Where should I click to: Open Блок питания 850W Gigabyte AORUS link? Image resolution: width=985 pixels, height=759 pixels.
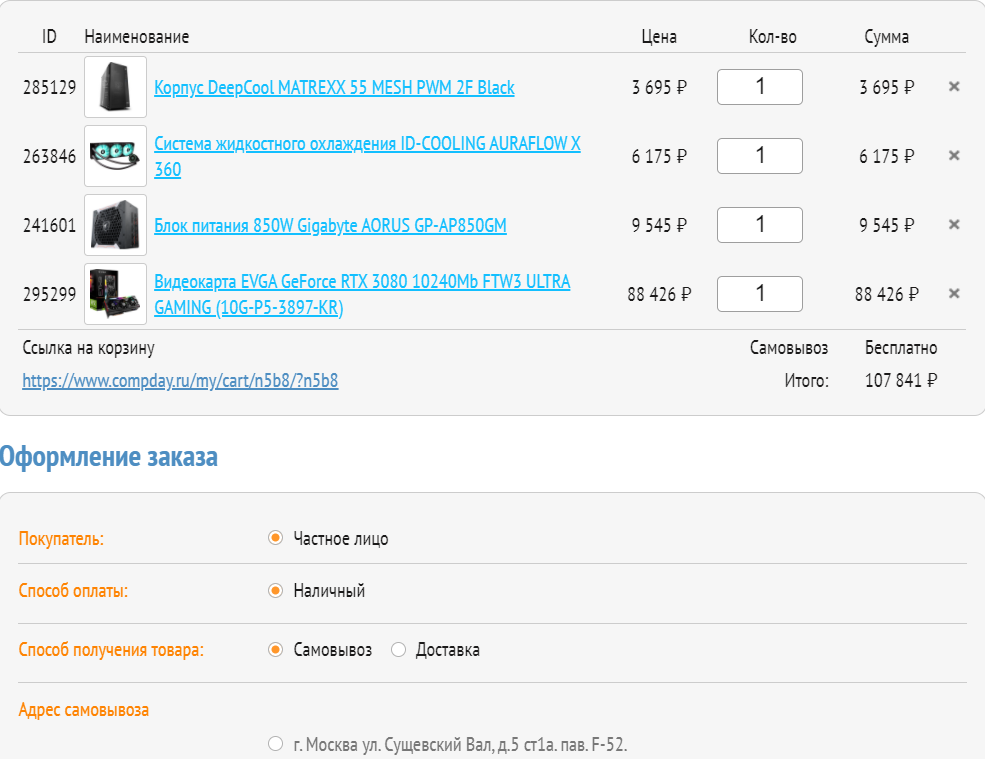coord(330,226)
